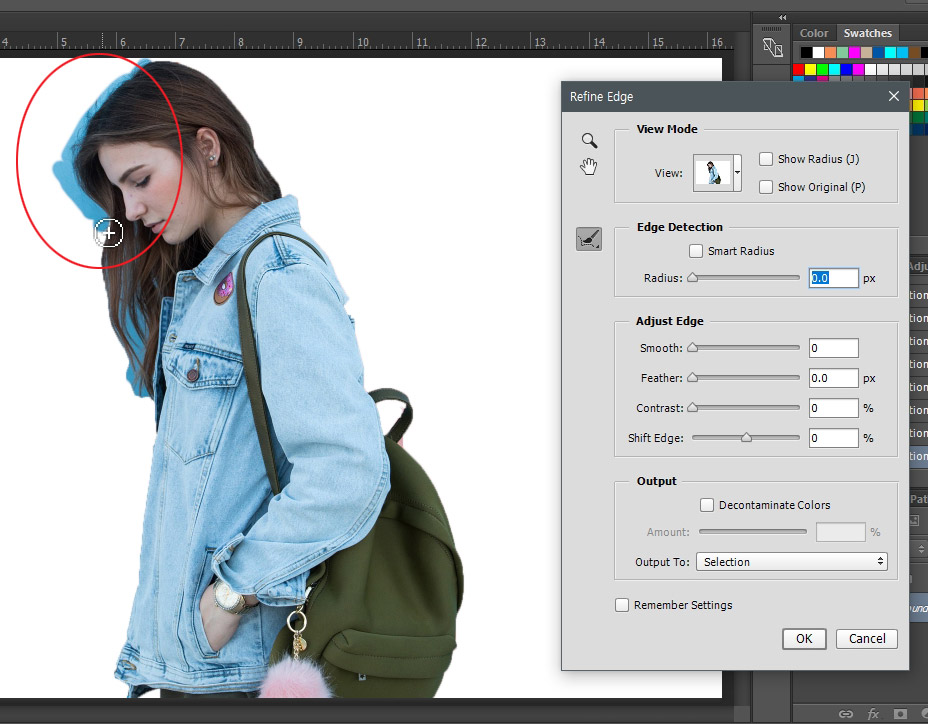Pick the brown swatch in top row
The height and width of the screenshot is (724, 928).
tap(914, 53)
